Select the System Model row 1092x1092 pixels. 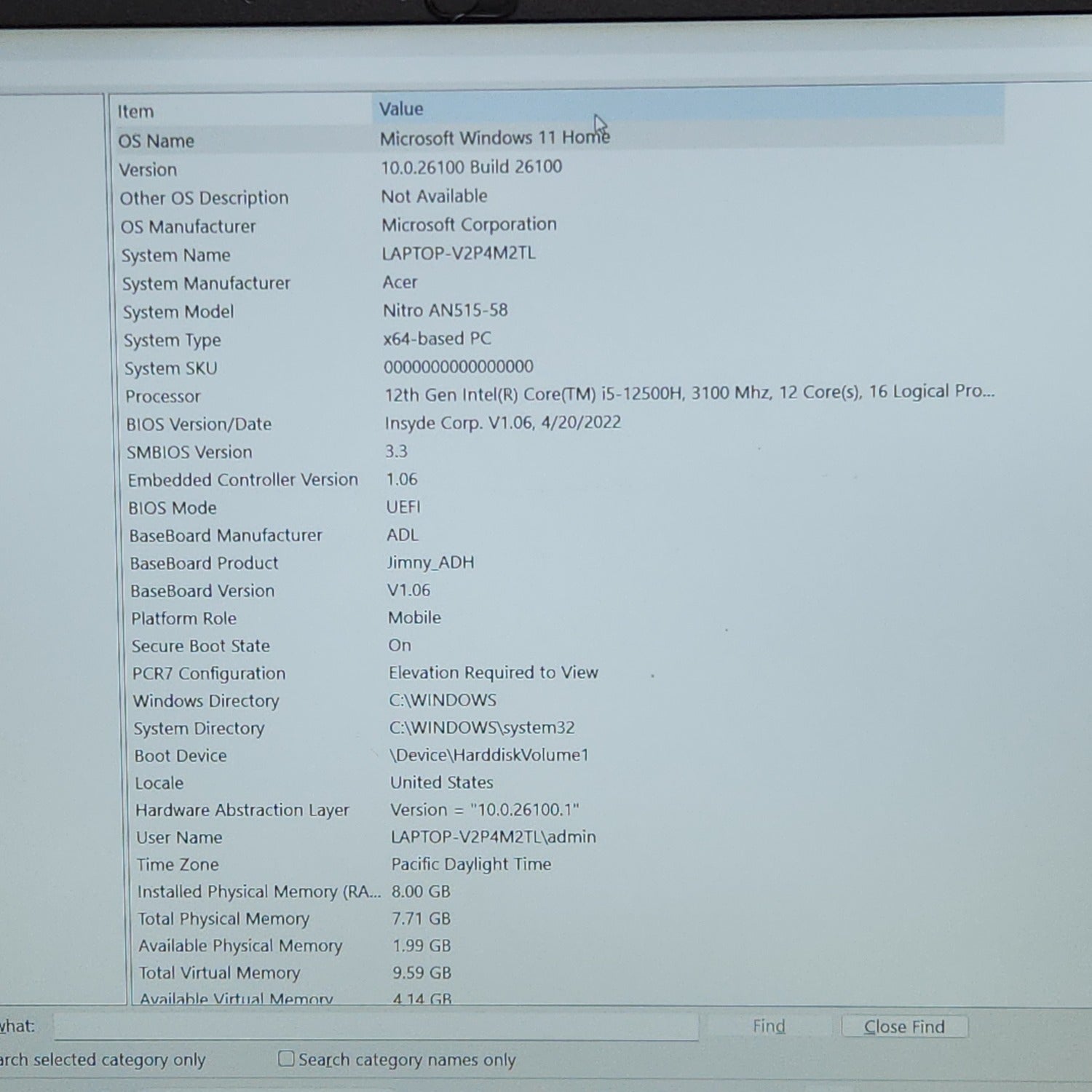tap(178, 312)
